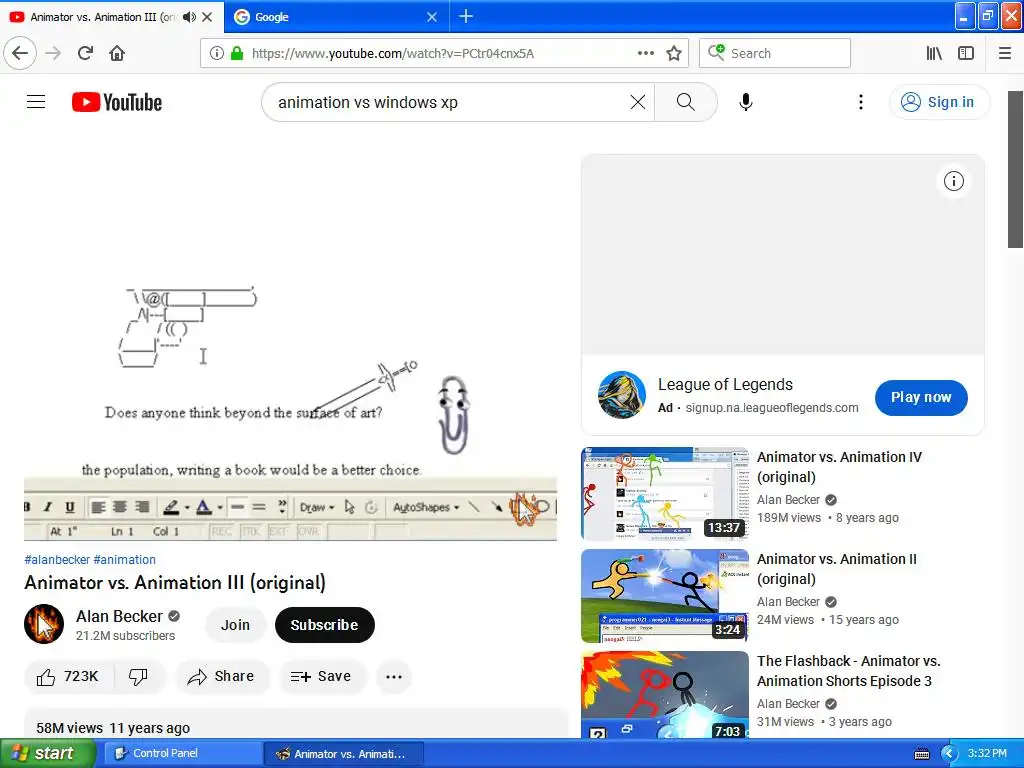Click Animator vs. Animation II (original) title
Image resolution: width=1024 pixels, height=768 pixels.
837,569
